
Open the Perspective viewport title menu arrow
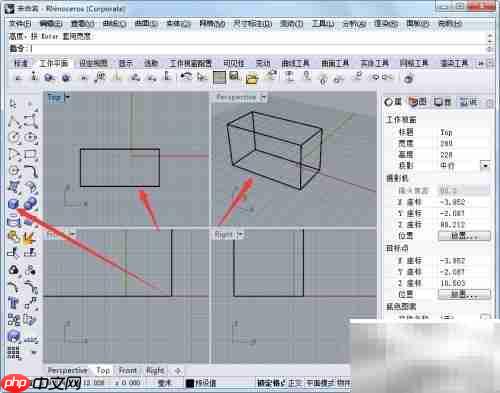click(x=264, y=97)
